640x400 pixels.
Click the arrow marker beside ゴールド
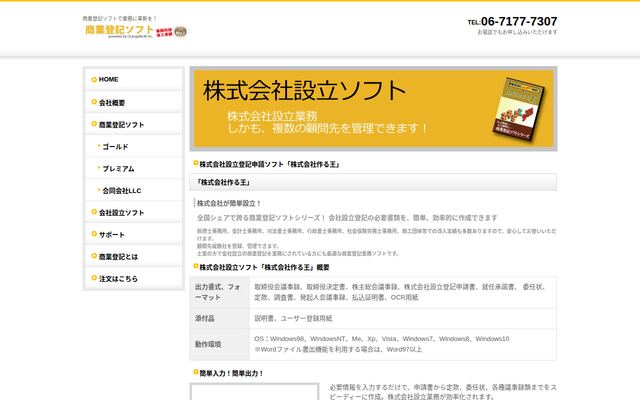pos(99,146)
